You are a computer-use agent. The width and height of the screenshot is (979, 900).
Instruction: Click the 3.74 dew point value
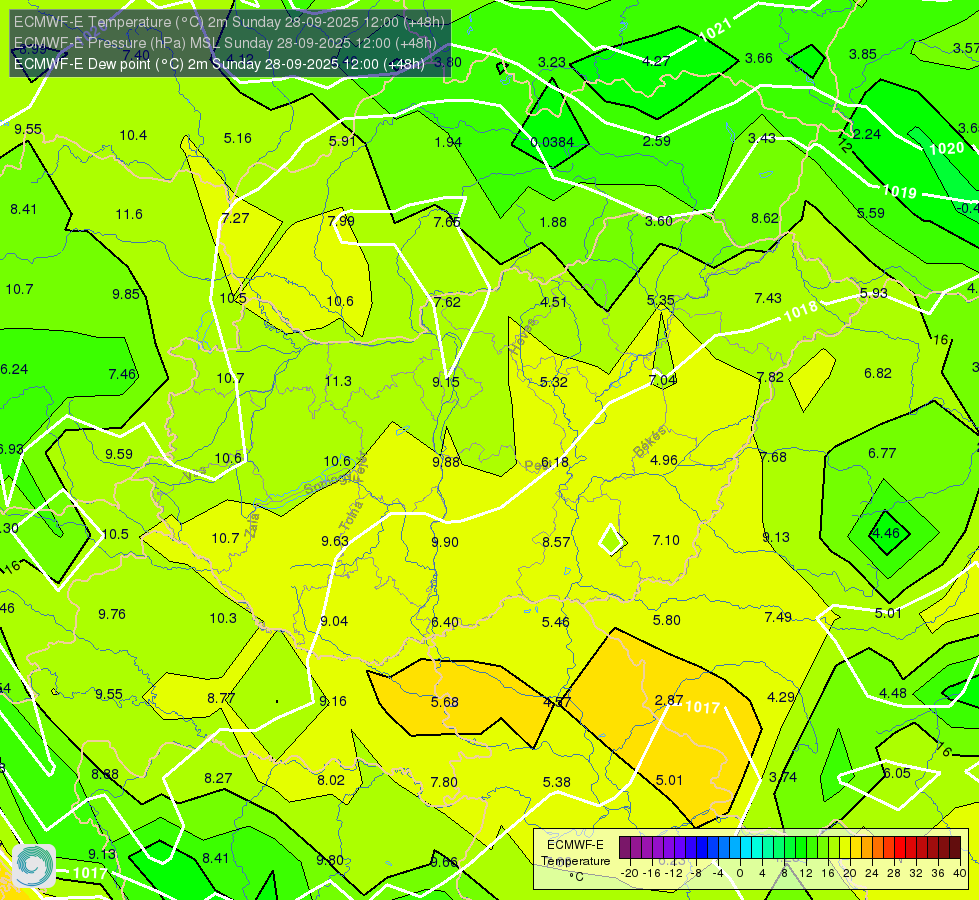click(783, 777)
